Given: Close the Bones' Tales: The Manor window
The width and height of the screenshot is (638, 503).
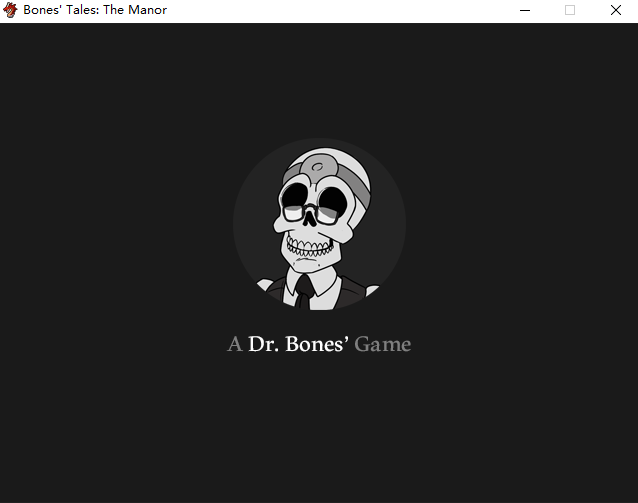Looking at the screenshot, I should (x=616, y=10).
